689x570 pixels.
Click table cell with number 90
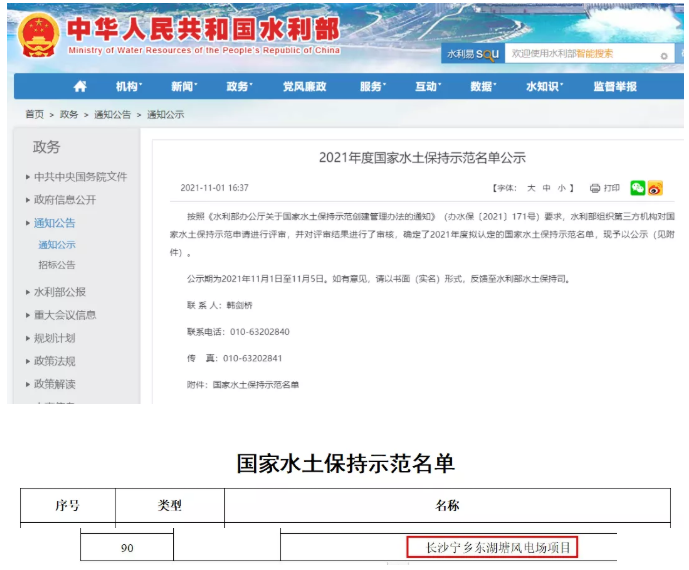click(127, 548)
